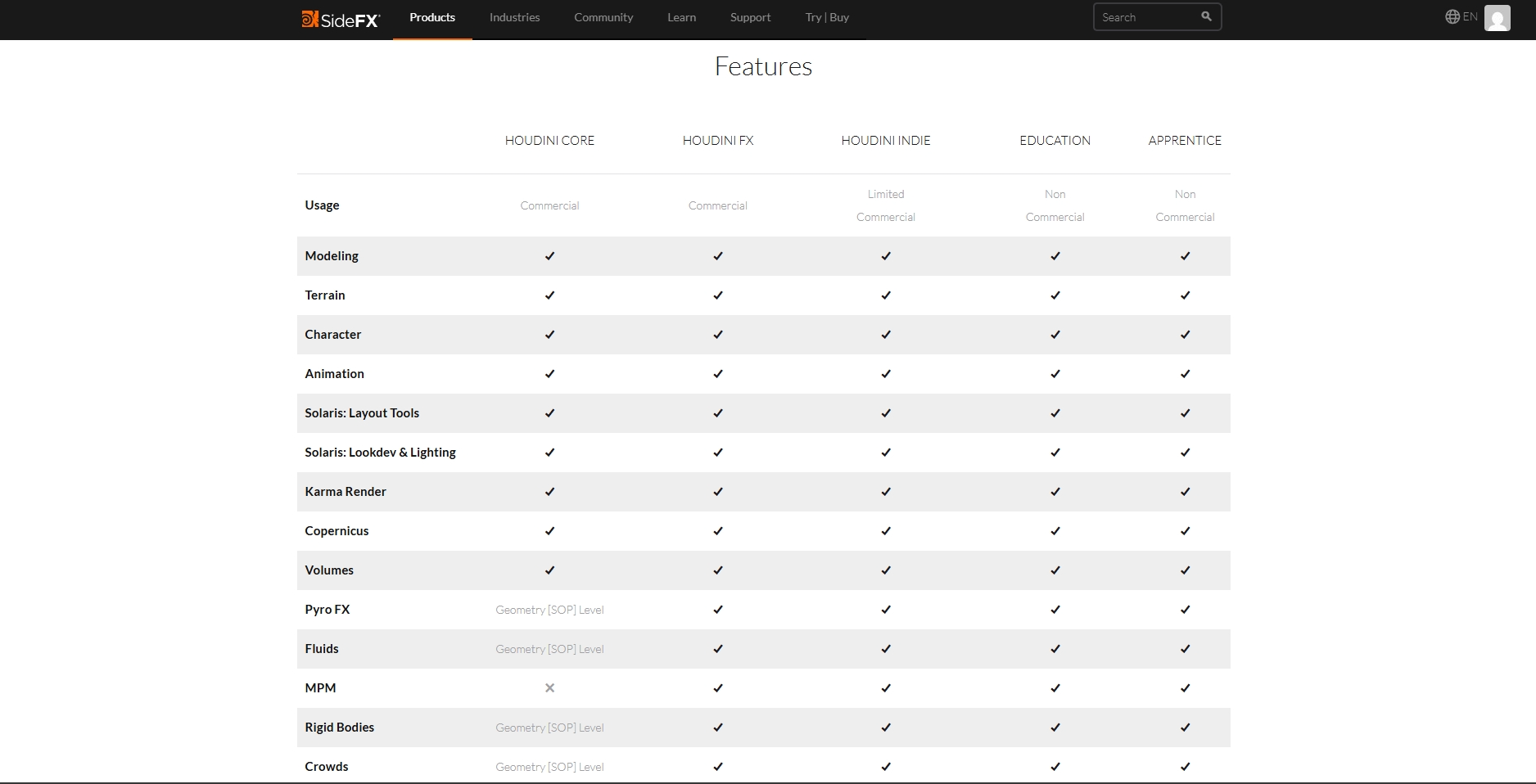
Task: Click Non Commercial usage under Apprentice
Action: coord(1185,205)
